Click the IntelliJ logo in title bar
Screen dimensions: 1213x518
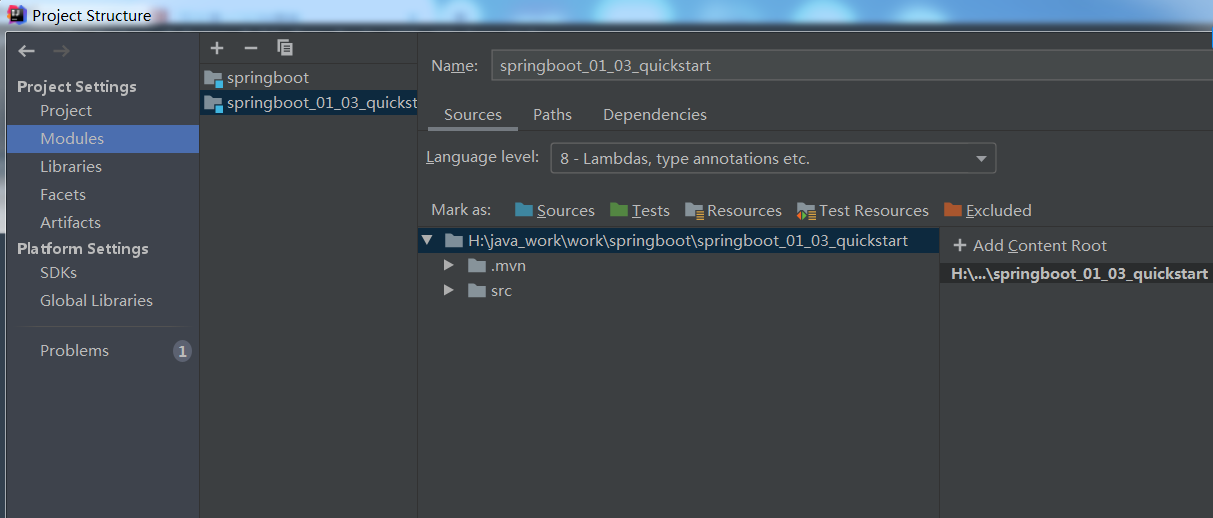coord(17,15)
